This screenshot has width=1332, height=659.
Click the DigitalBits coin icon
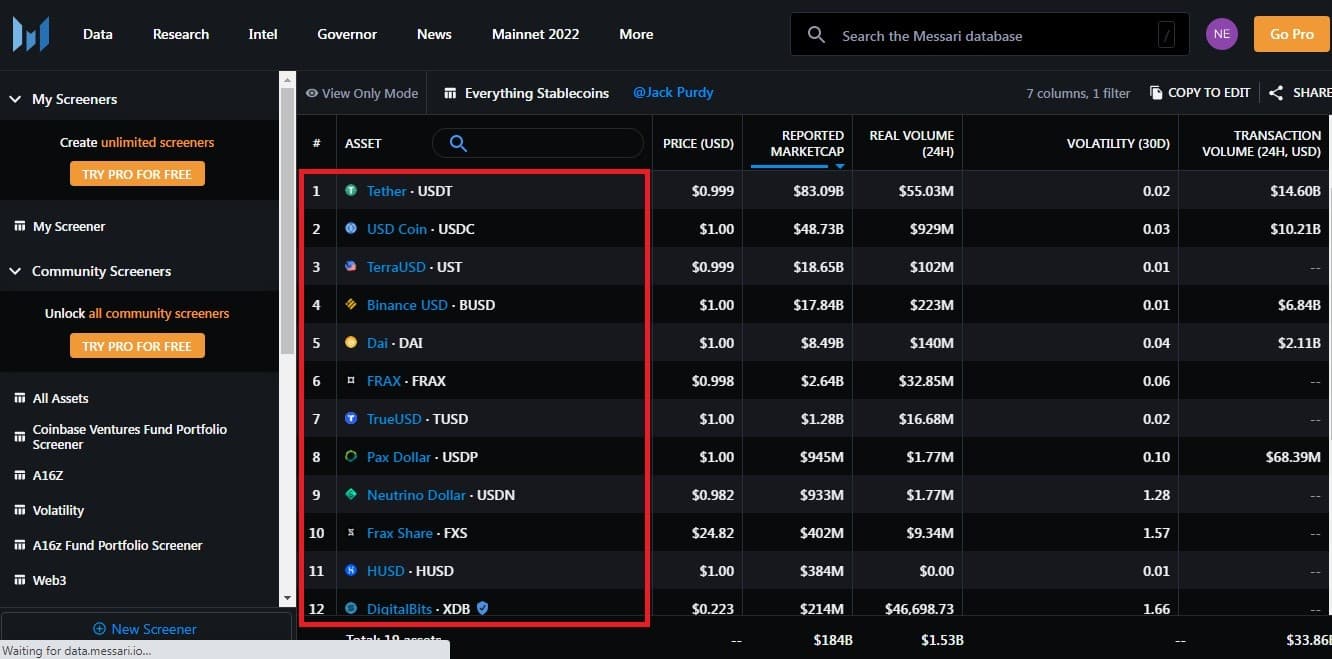[x=351, y=608]
